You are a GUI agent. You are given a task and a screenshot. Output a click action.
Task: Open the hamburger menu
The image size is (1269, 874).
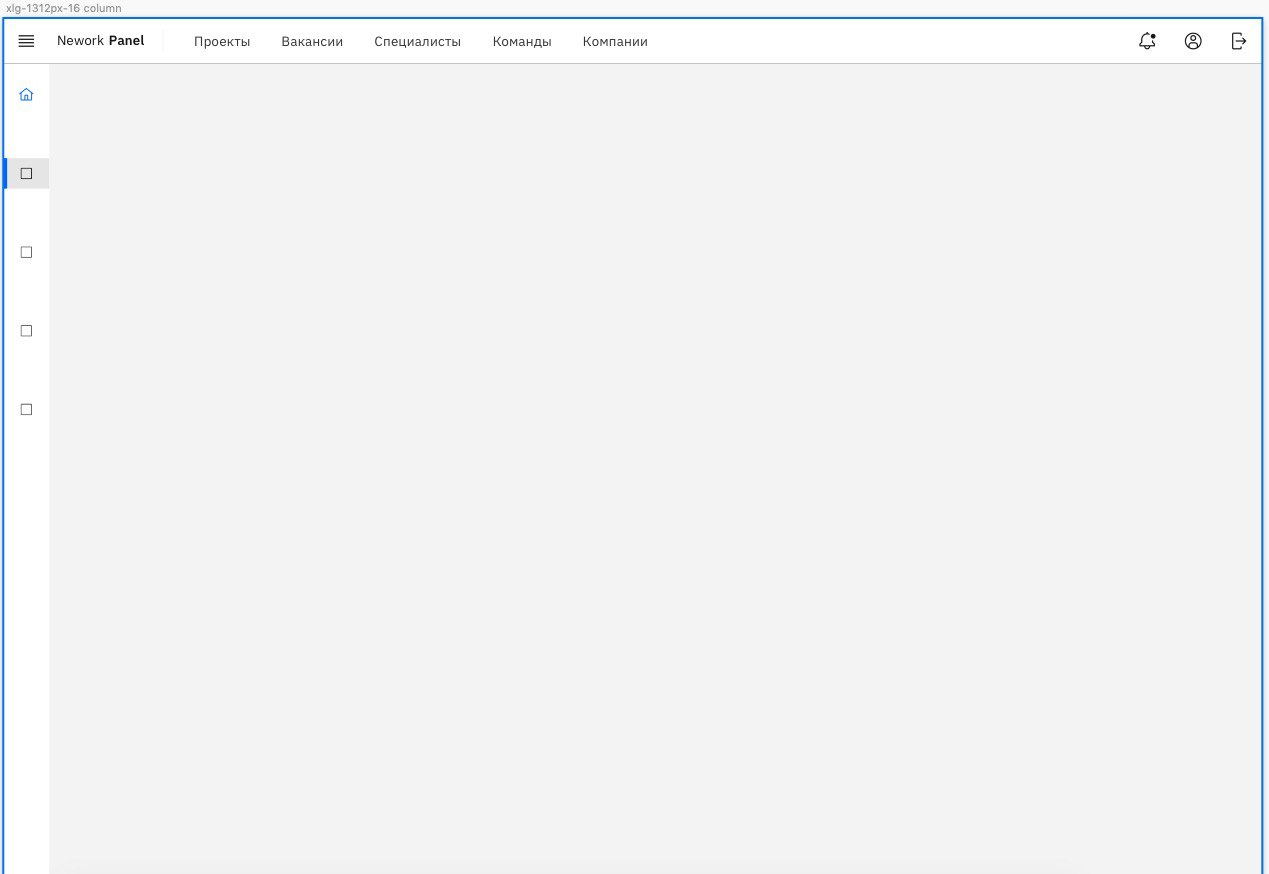pos(27,41)
